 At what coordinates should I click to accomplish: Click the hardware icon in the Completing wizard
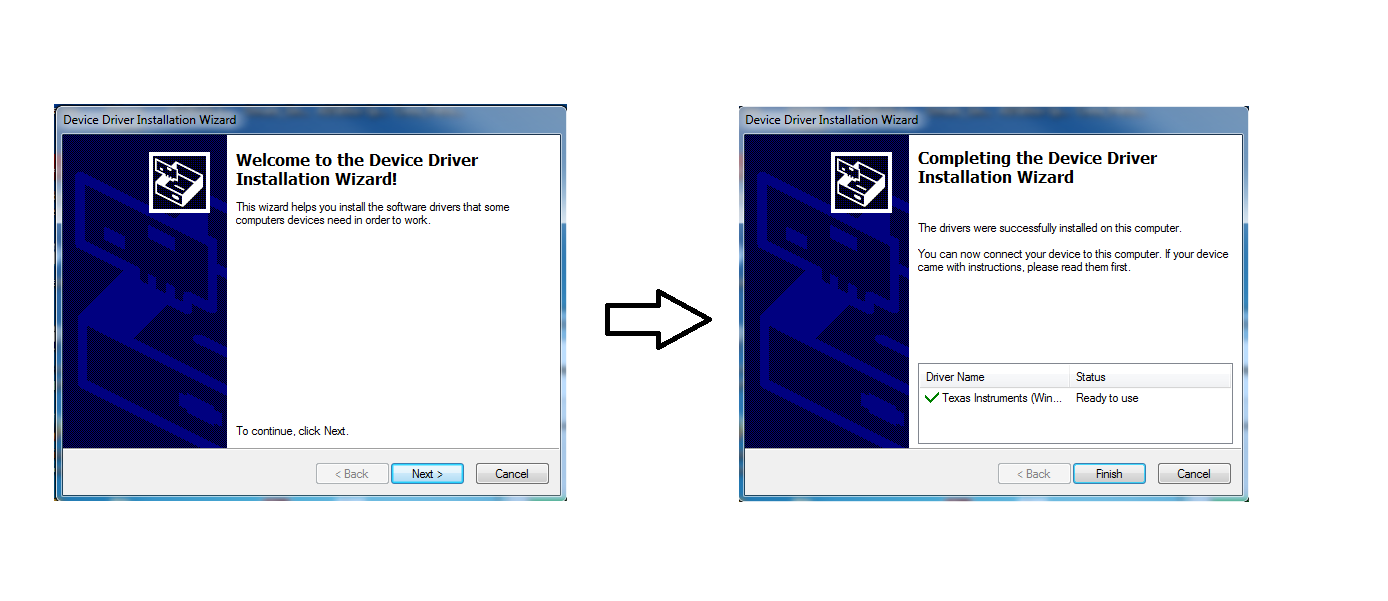[x=861, y=182]
